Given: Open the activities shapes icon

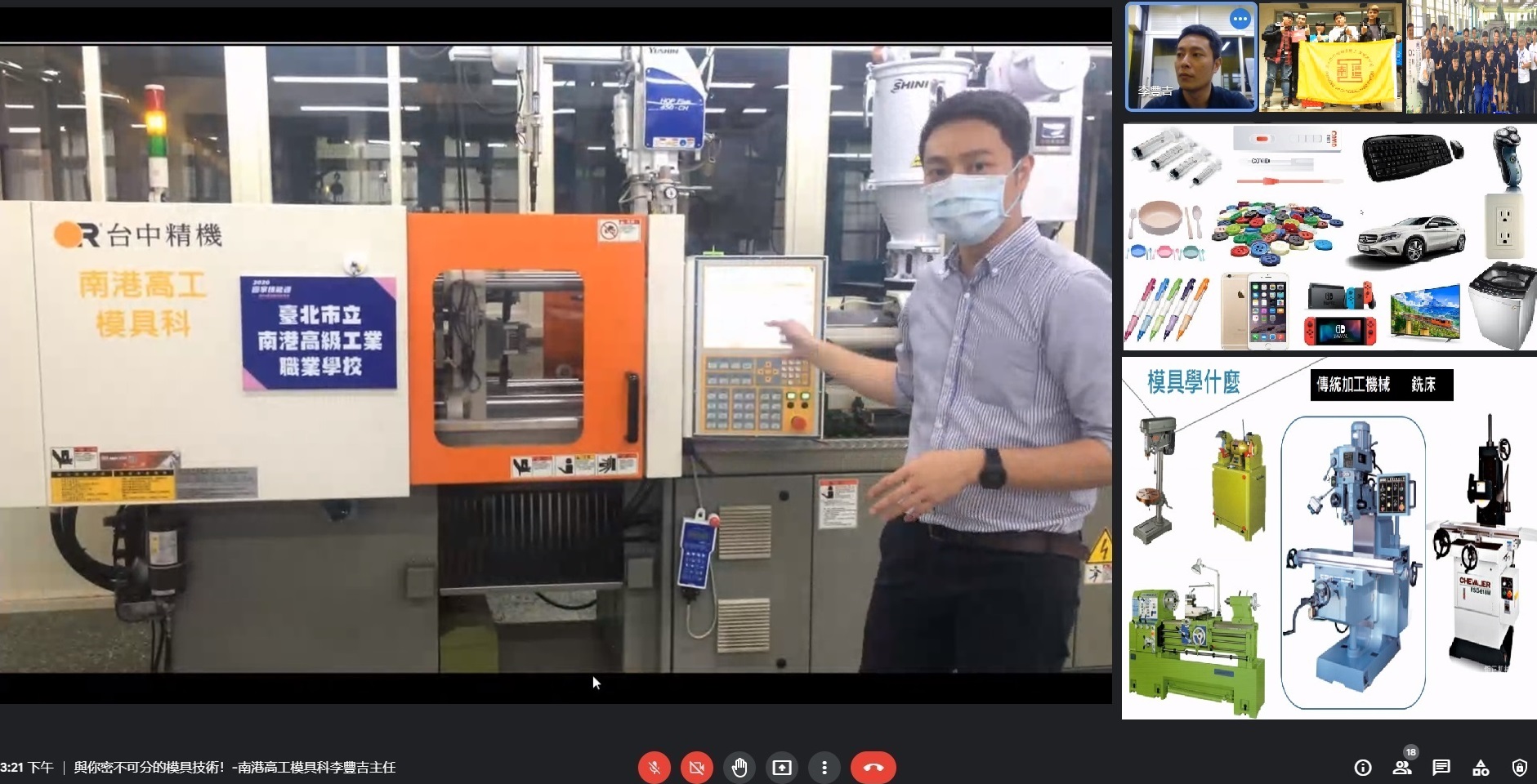Looking at the screenshot, I should click(x=1481, y=768).
